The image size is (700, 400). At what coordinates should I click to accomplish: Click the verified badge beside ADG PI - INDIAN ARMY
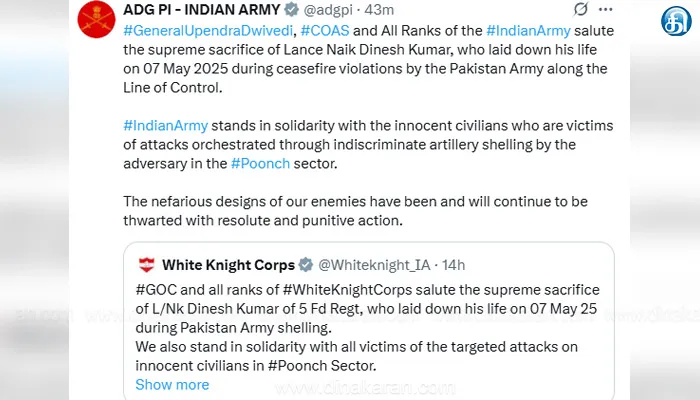coord(292,9)
